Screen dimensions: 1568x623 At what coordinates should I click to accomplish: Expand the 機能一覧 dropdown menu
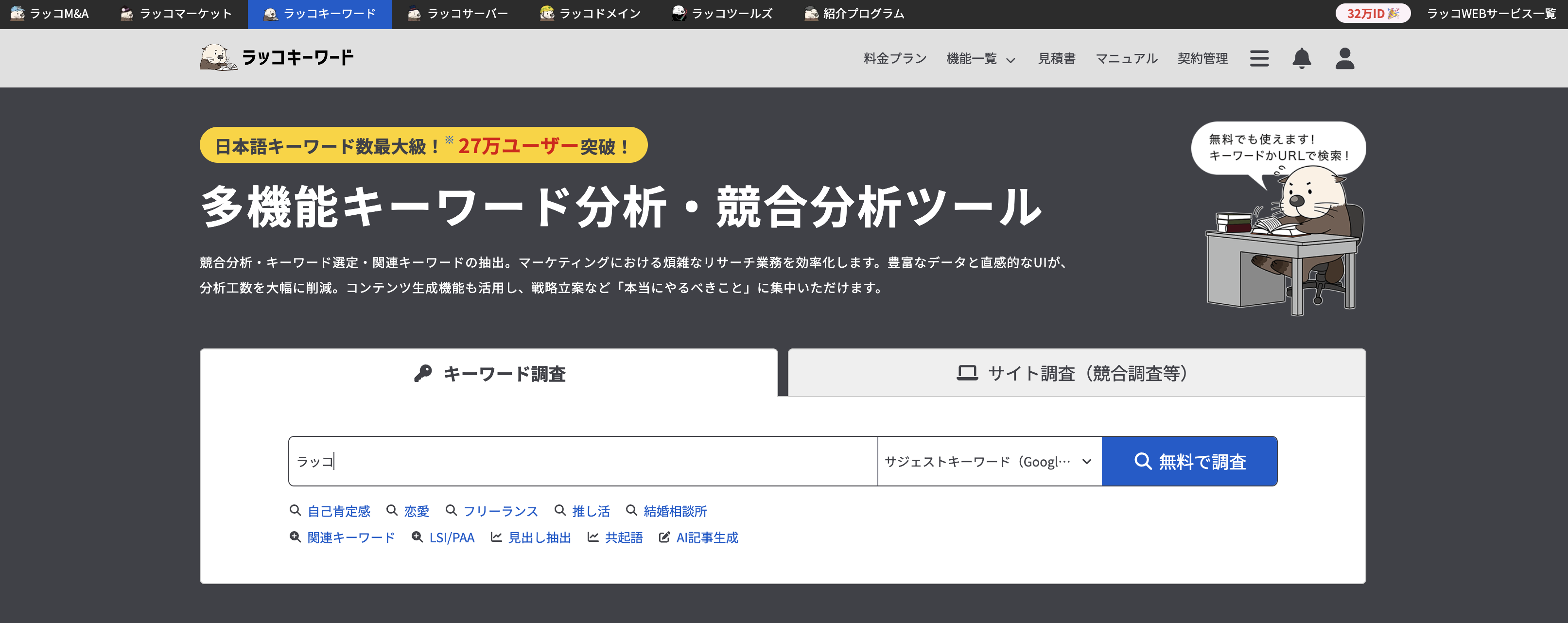[x=980, y=58]
